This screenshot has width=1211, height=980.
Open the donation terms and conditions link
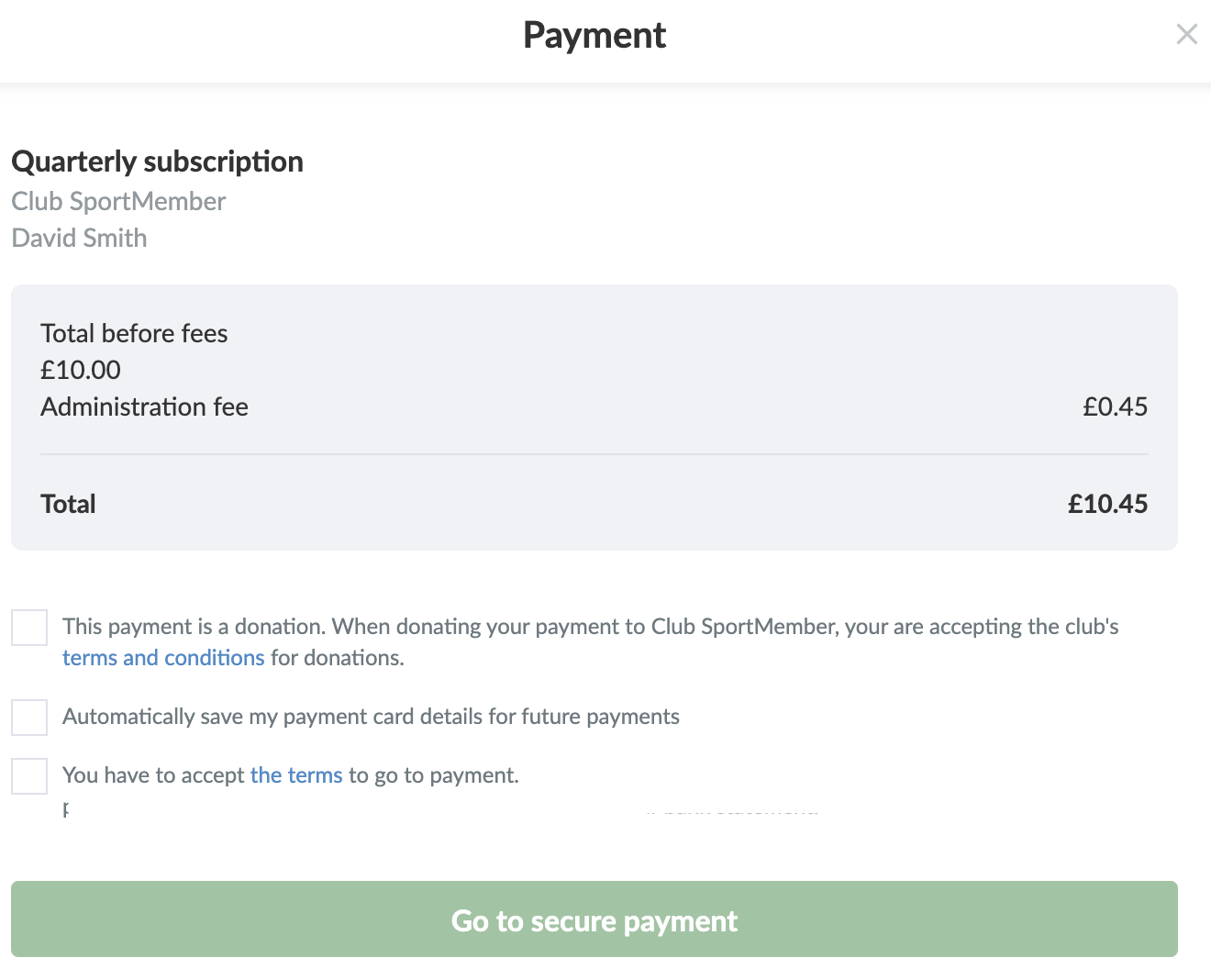[x=163, y=658]
